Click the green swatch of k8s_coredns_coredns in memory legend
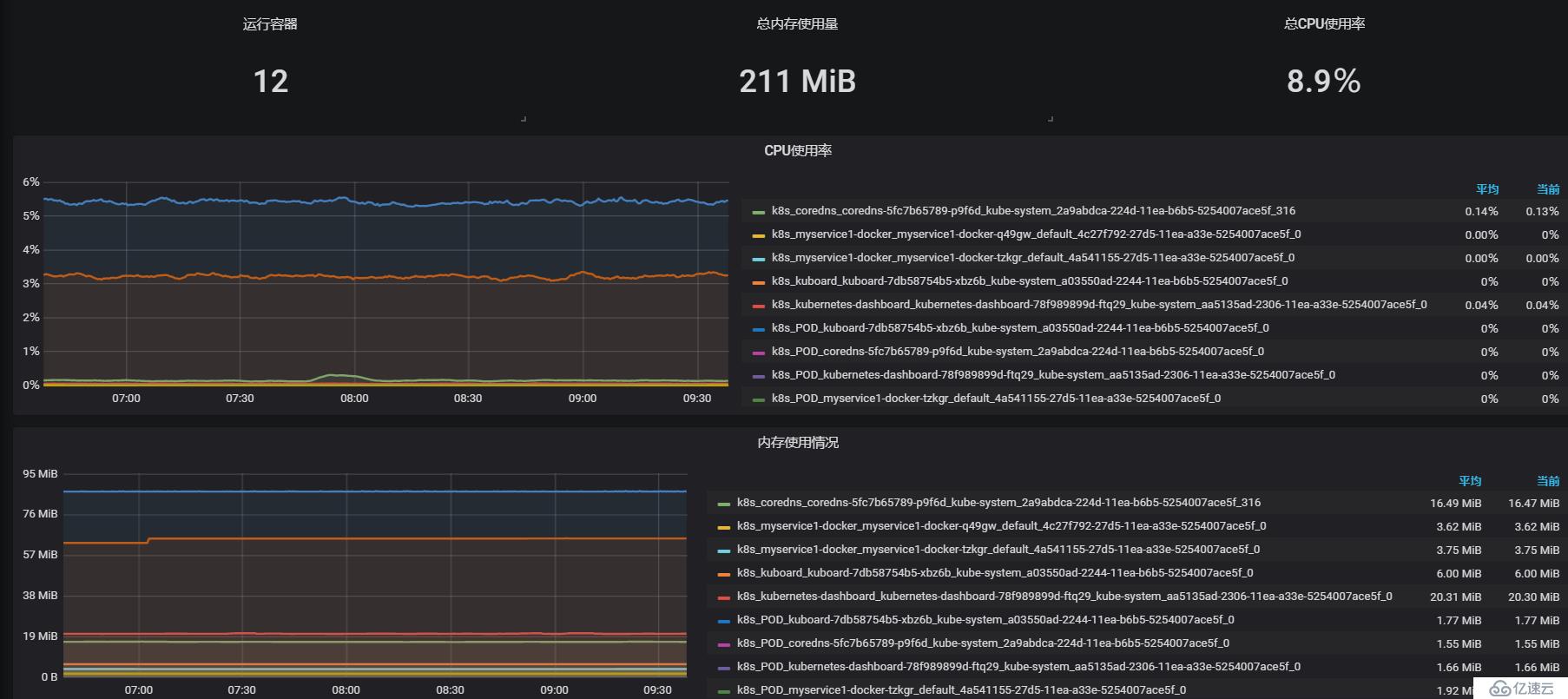Screen dimensions: 1568x699 724,504
